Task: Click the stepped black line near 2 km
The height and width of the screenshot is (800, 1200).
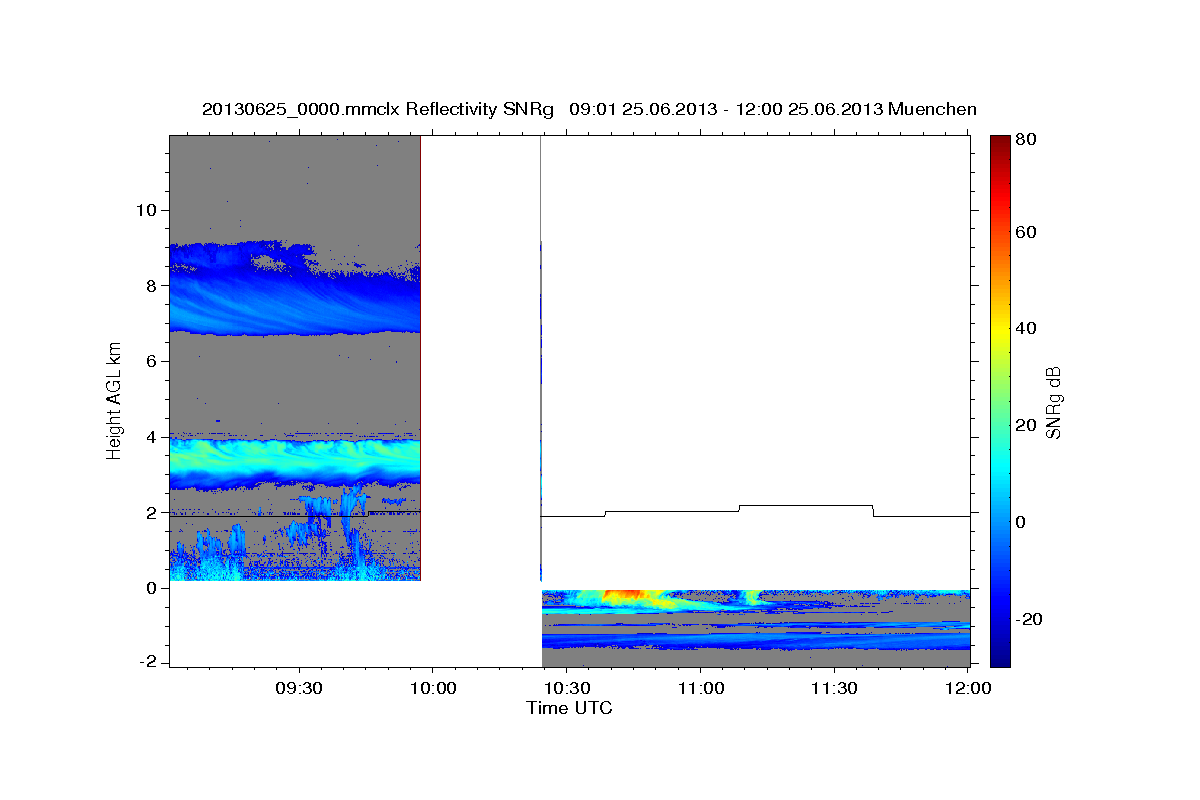Action: point(755,511)
